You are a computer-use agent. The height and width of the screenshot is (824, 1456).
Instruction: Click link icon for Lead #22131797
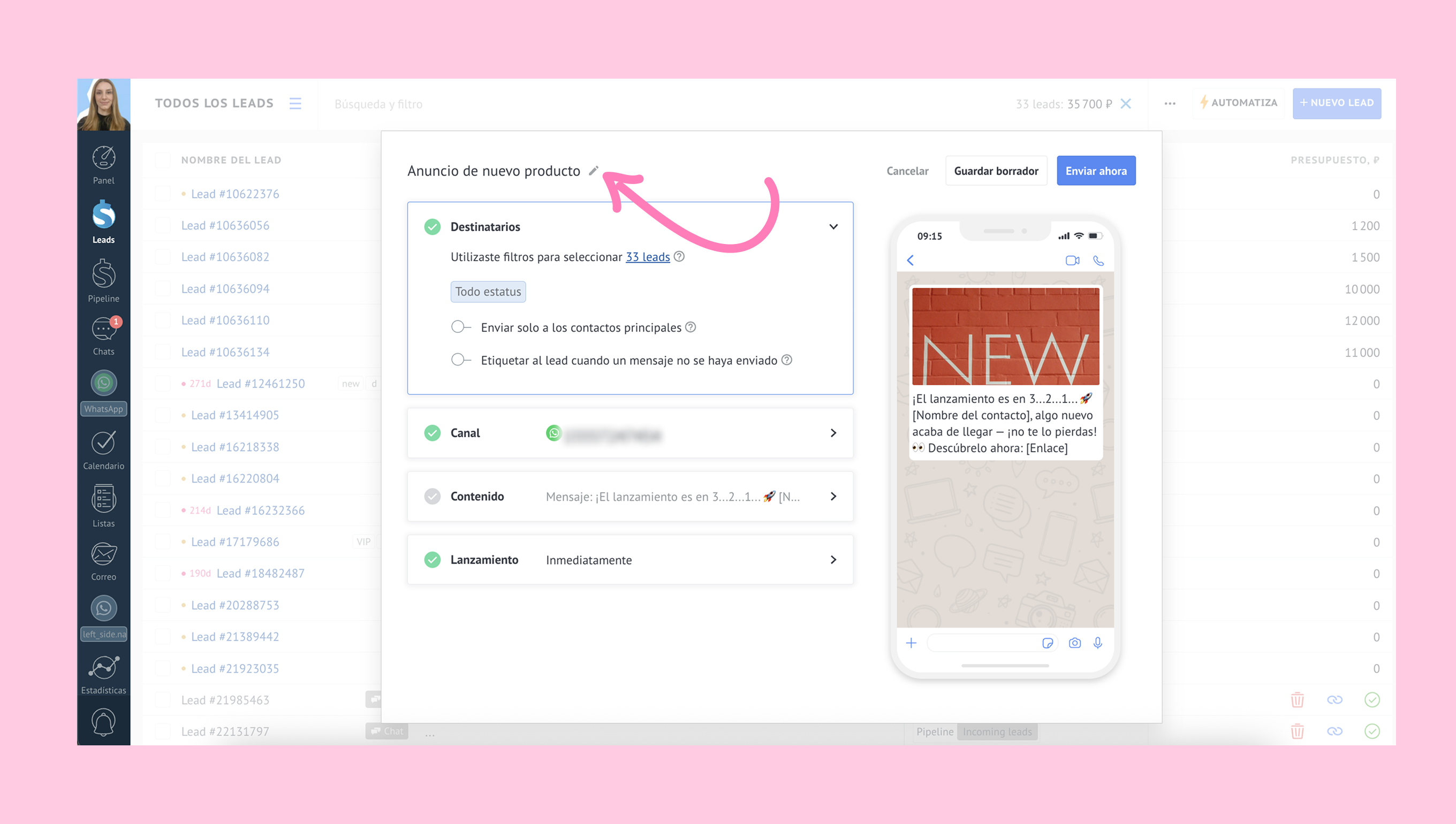pos(1335,731)
